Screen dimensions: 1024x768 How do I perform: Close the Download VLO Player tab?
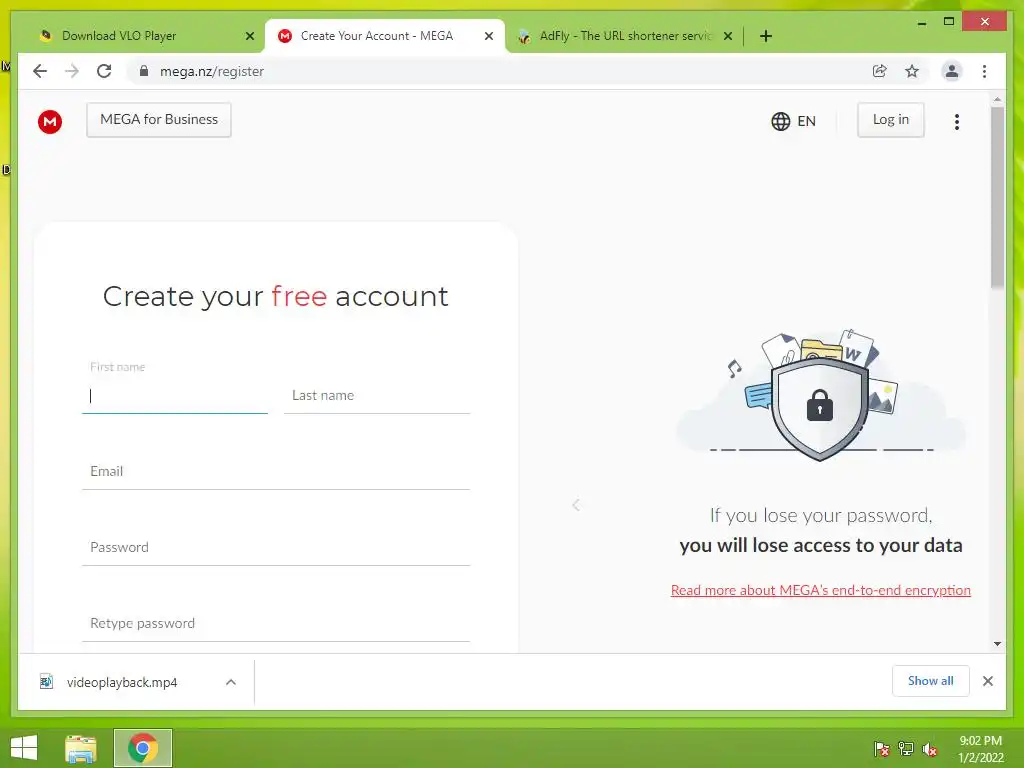(249, 37)
